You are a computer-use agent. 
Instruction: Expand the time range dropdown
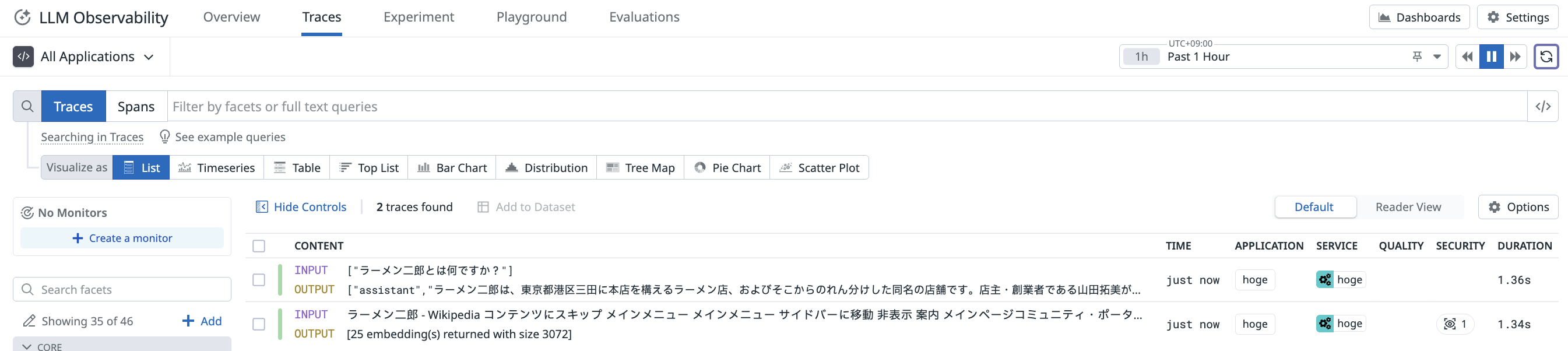1436,56
